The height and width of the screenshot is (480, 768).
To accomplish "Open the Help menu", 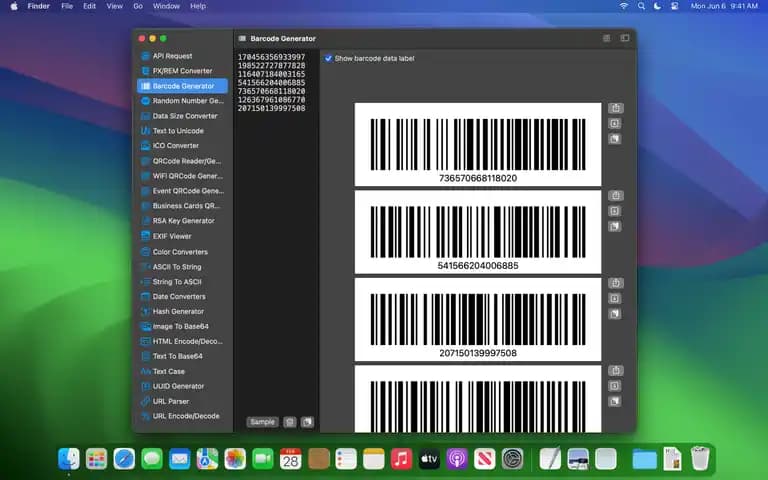I will (198, 6).
